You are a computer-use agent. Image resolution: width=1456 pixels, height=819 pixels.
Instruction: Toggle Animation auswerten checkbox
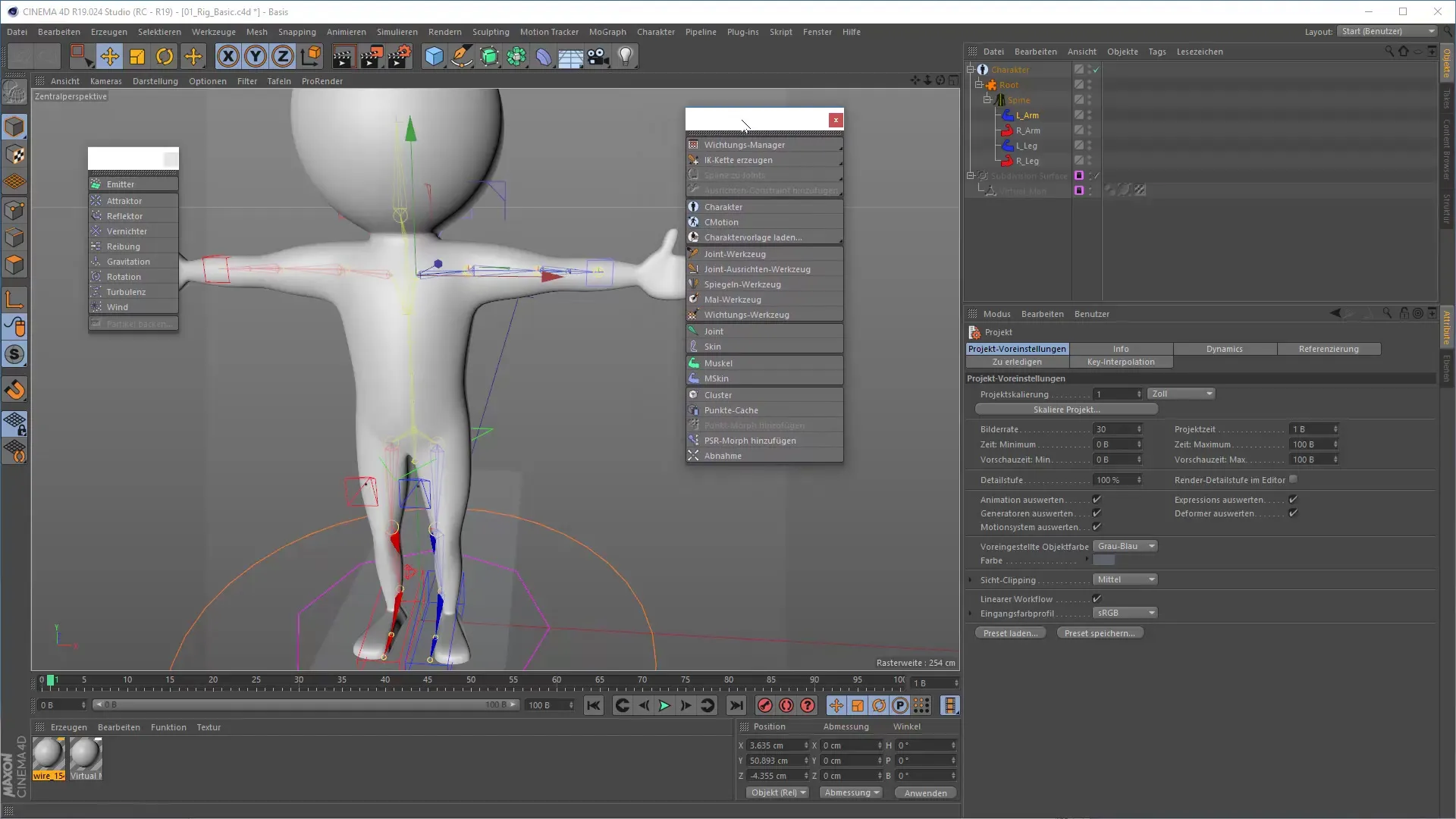pos(1097,499)
